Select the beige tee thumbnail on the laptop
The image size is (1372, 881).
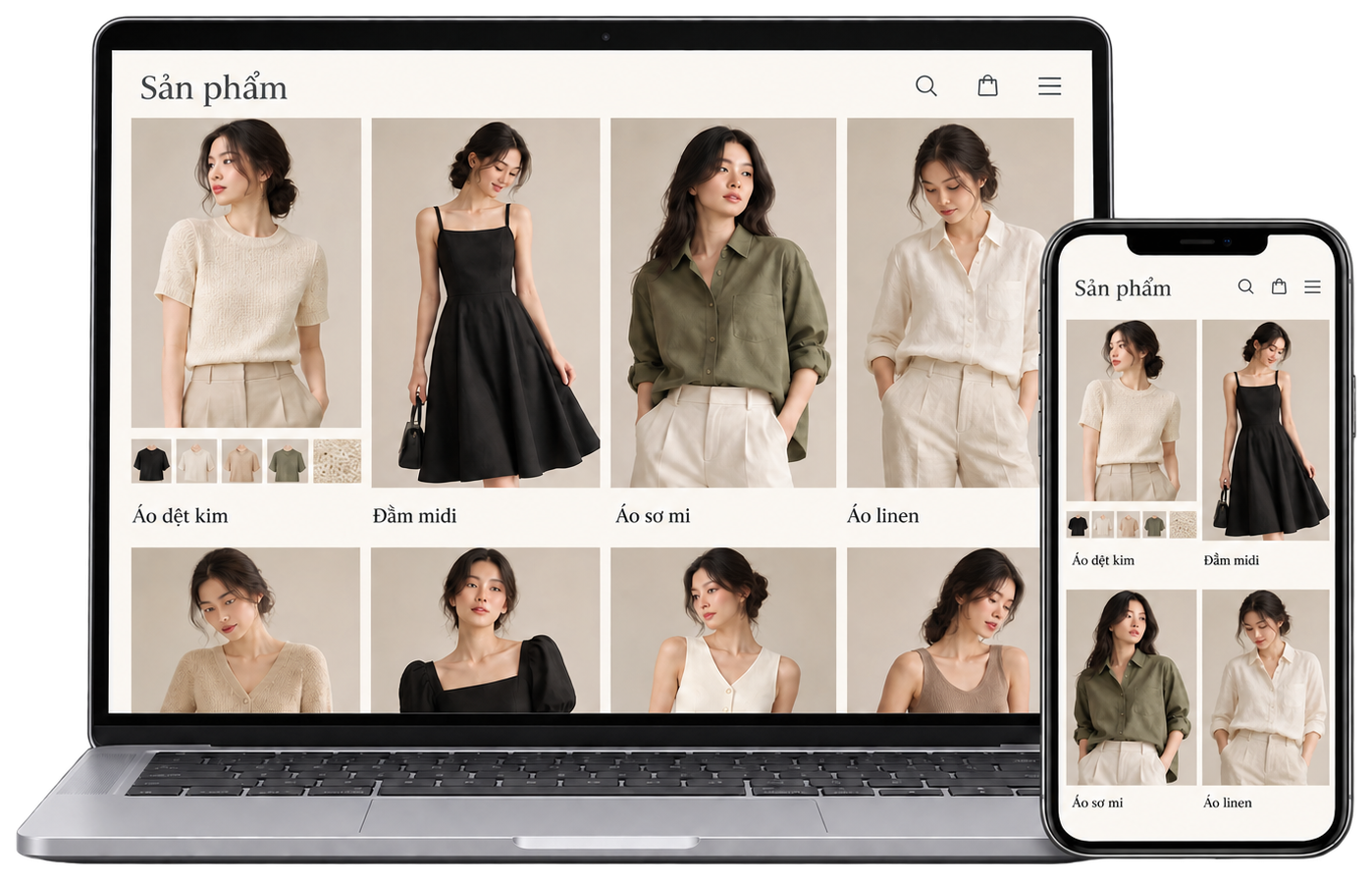241,461
